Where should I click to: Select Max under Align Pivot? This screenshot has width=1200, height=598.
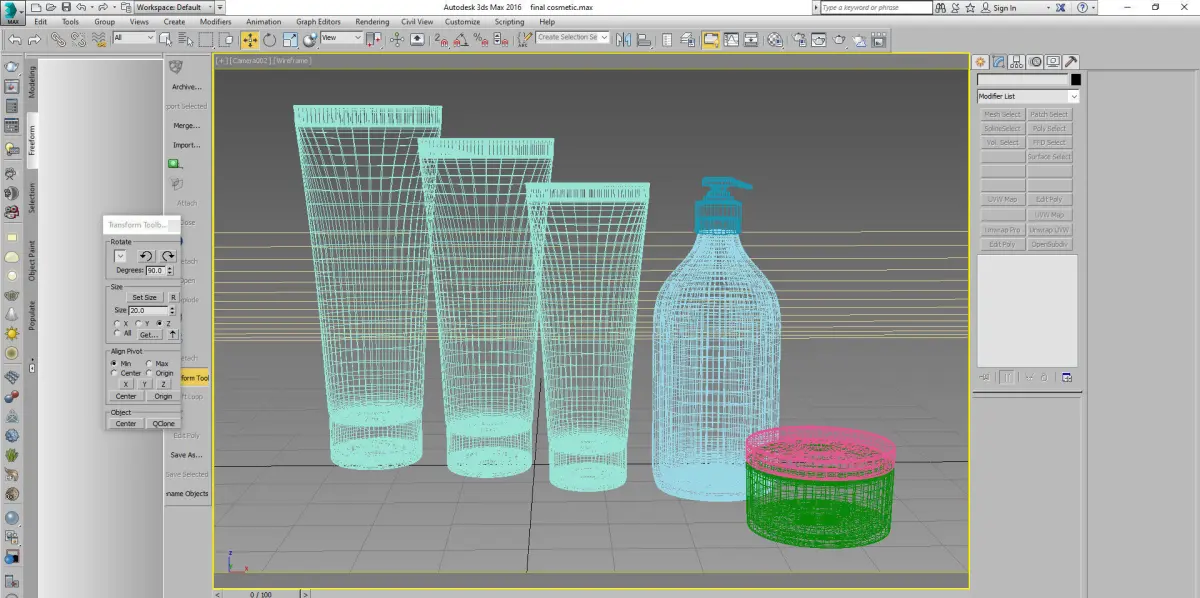[149, 363]
